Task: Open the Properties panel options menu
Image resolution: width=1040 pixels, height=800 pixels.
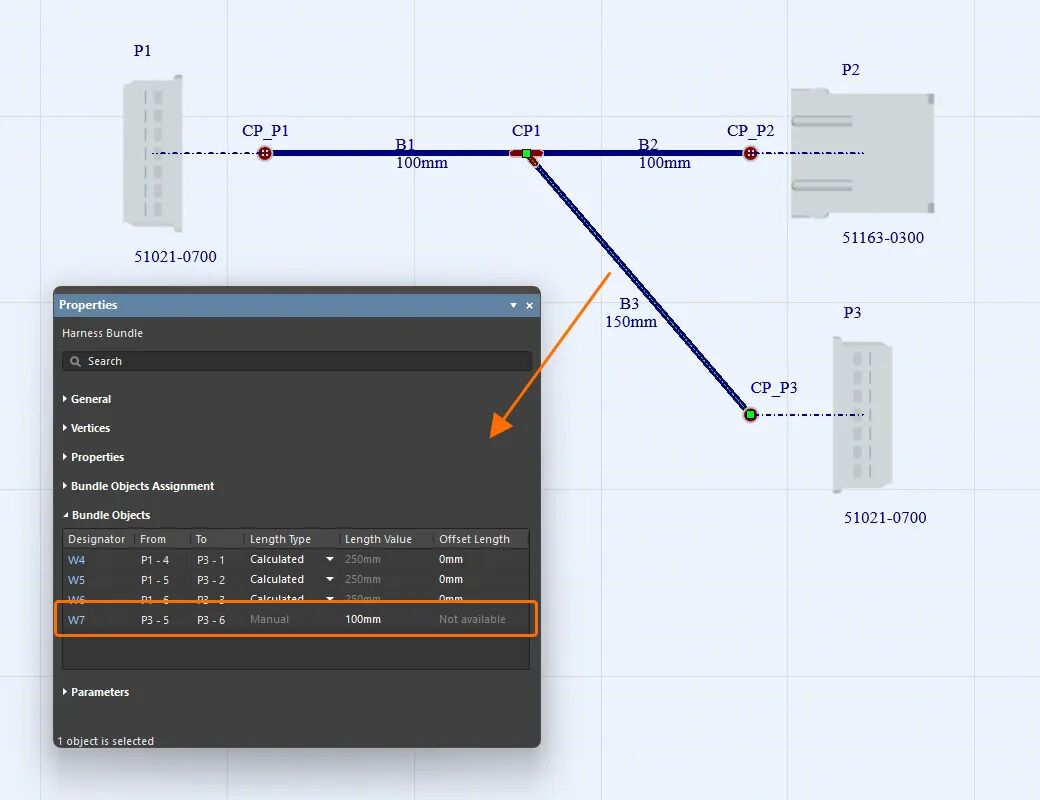Action: click(514, 305)
